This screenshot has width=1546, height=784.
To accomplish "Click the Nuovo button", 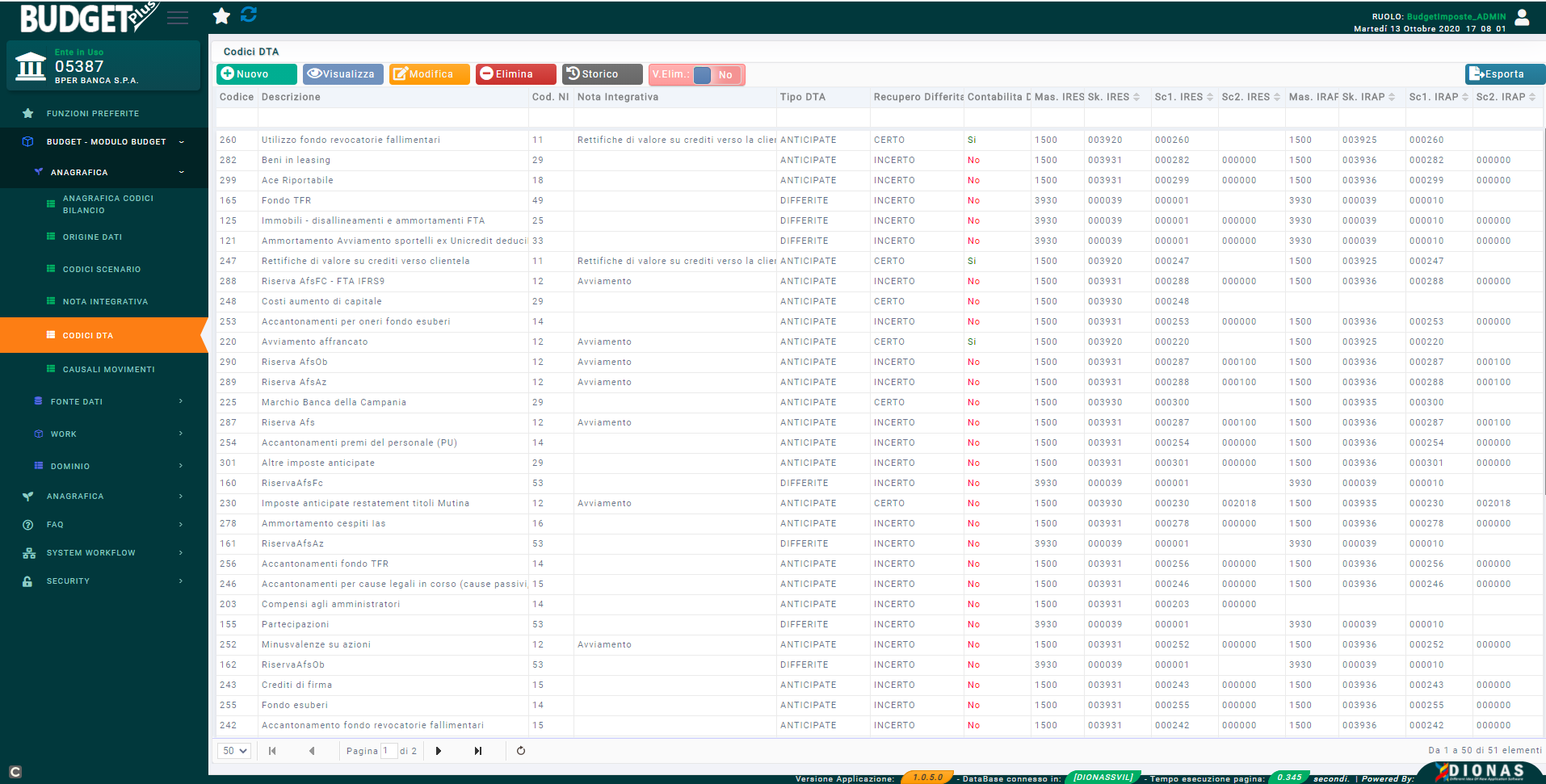I will 257,74.
